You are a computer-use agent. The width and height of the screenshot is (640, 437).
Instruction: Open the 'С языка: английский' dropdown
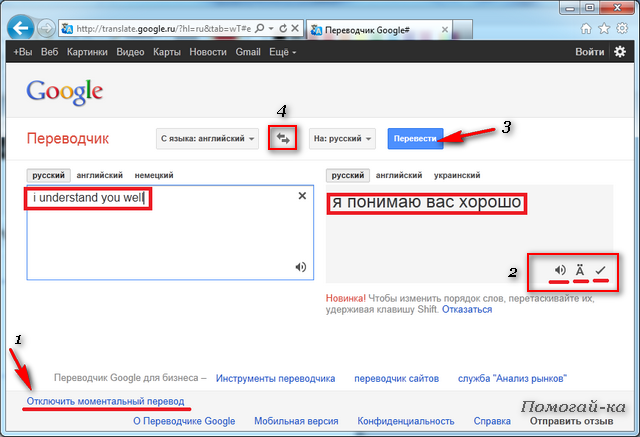(207, 139)
